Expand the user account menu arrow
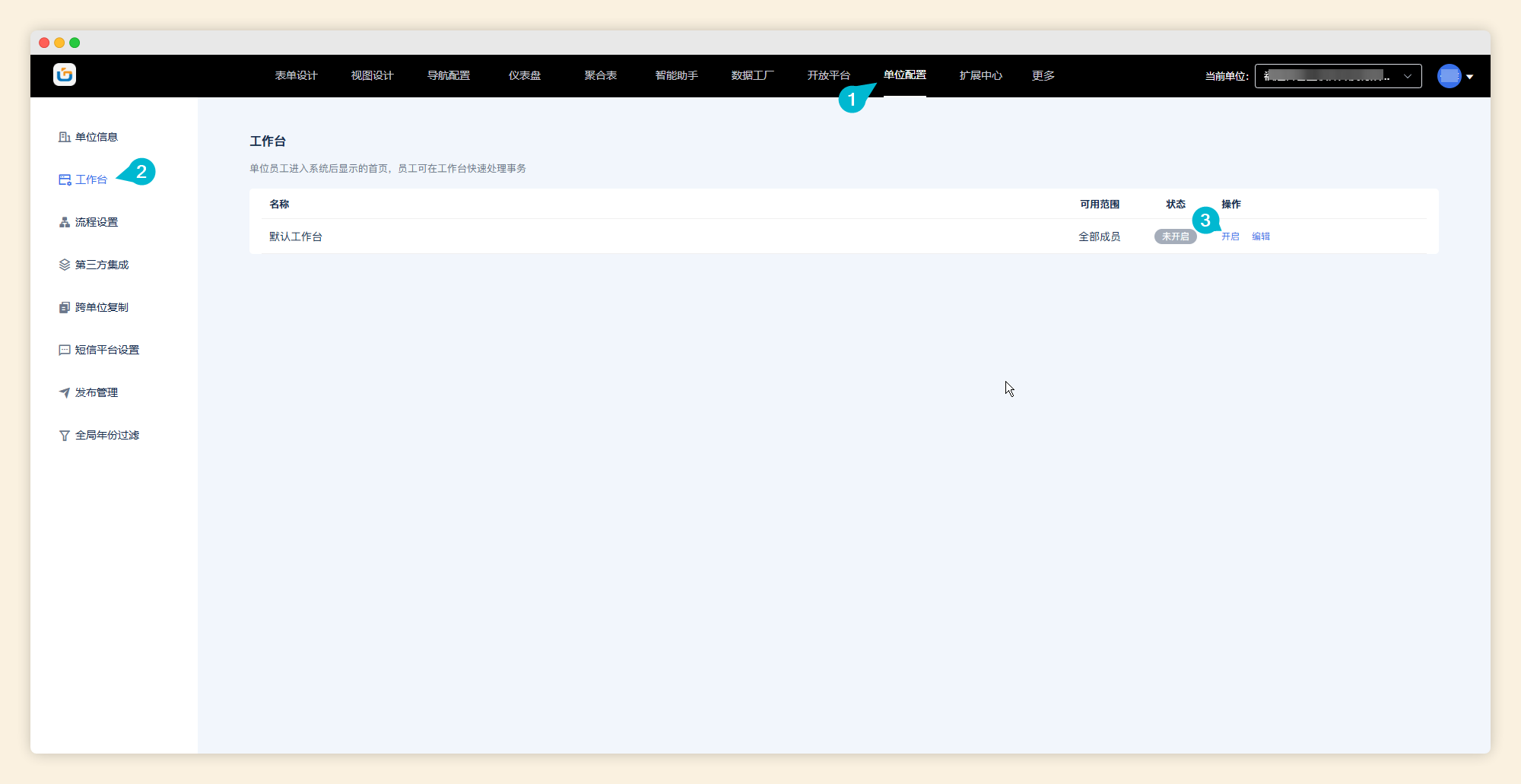The height and width of the screenshot is (784, 1521). [1470, 77]
